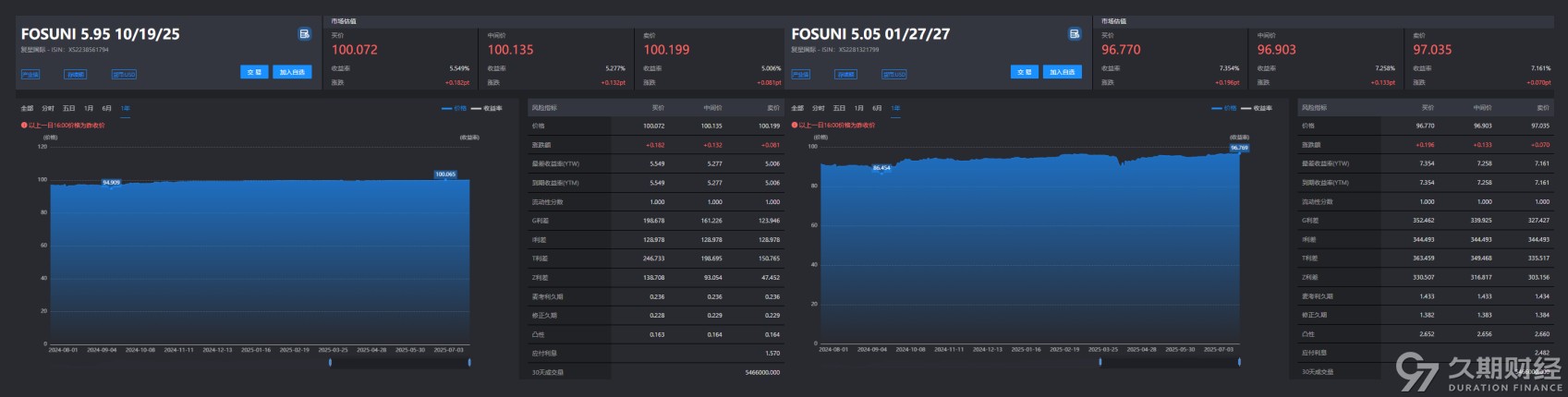Click mid price 96.903 in market valuation
Image resolution: width=1568 pixels, height=397 pixels.
(x=1277, y=50)
